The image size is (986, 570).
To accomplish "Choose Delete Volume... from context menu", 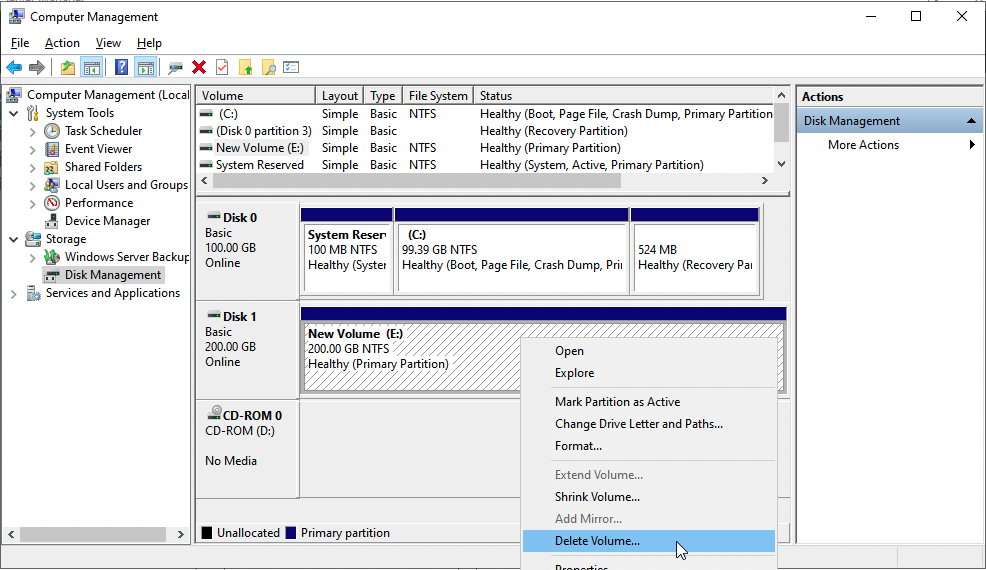I will point(649,541).
